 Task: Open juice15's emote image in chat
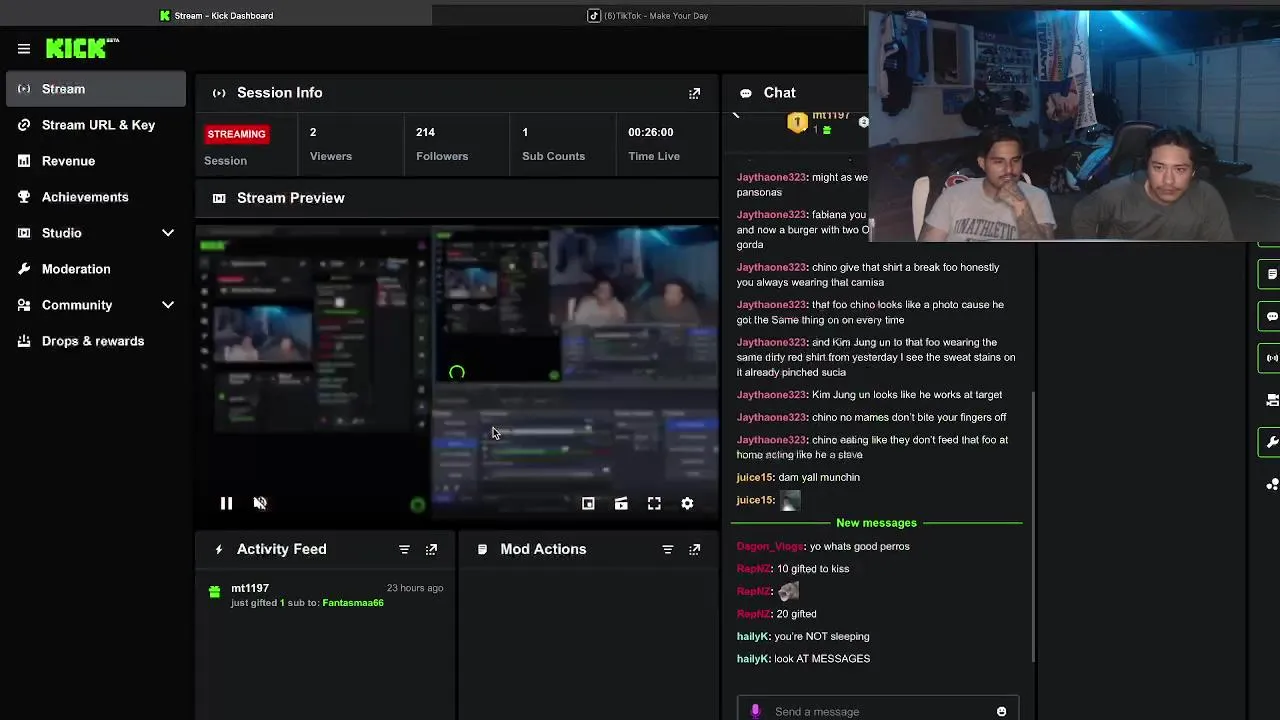pos(790,501)
